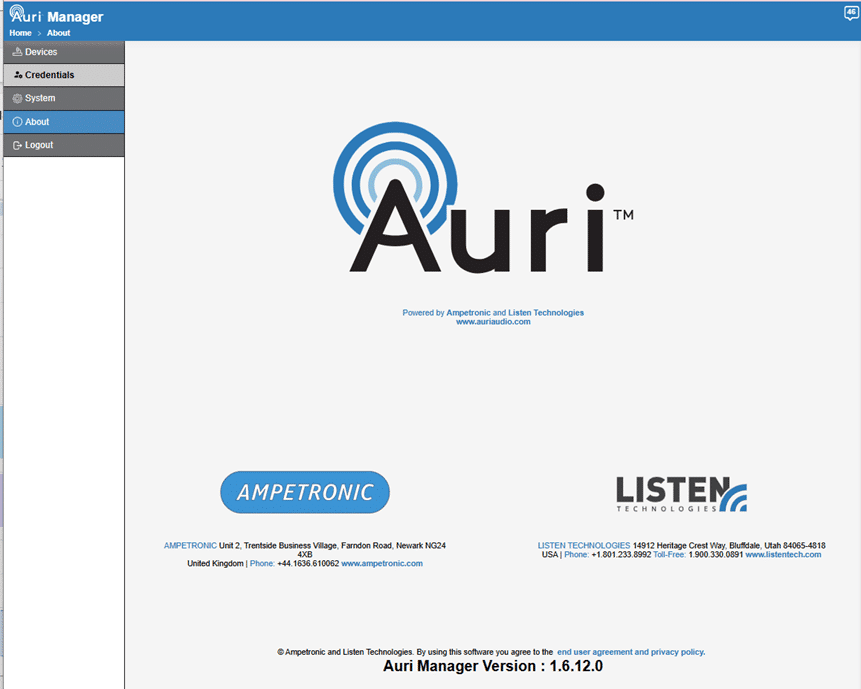The height and width of the screenshot is (689, 861).
Task: Click the Listen Technologies logo
Action: tap(681, 494)
